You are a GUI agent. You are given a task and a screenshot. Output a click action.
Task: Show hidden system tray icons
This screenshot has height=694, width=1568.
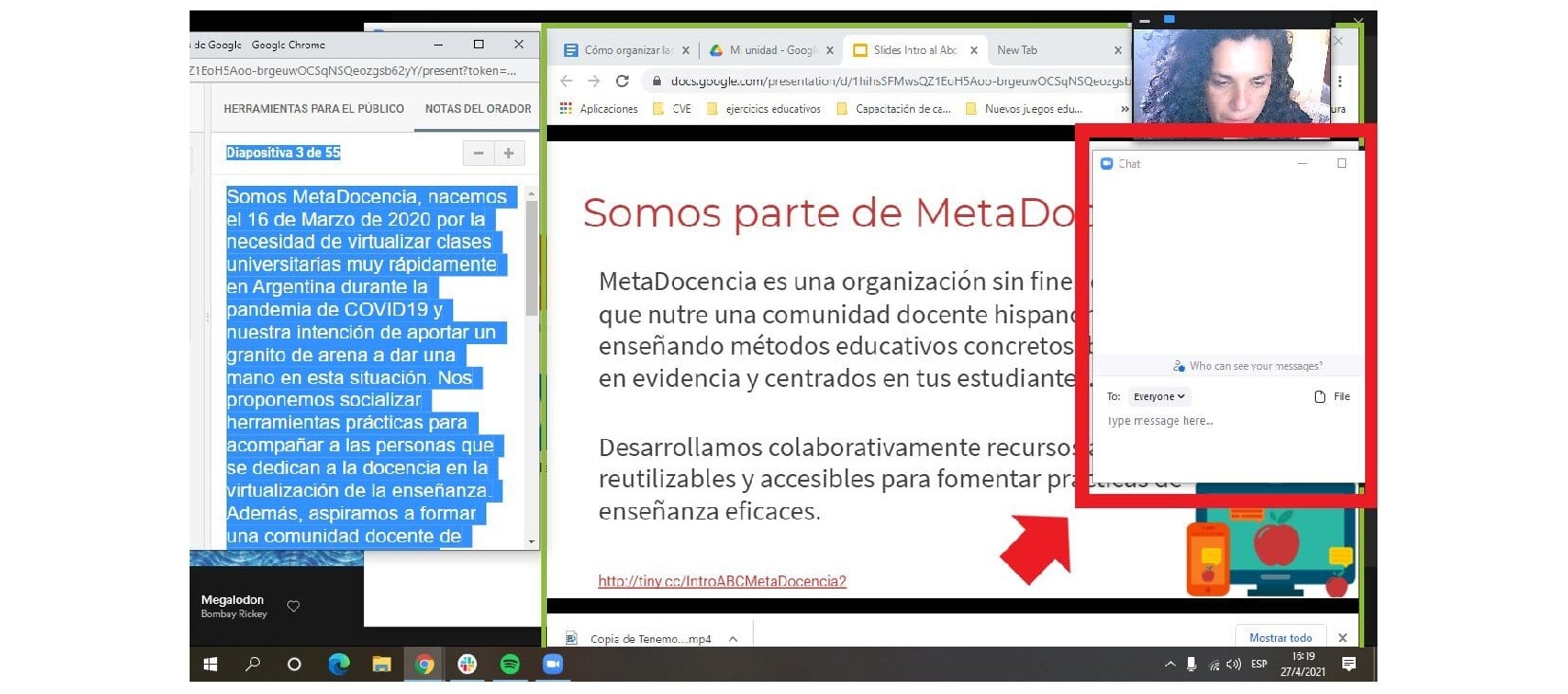tap(1170, 665)
